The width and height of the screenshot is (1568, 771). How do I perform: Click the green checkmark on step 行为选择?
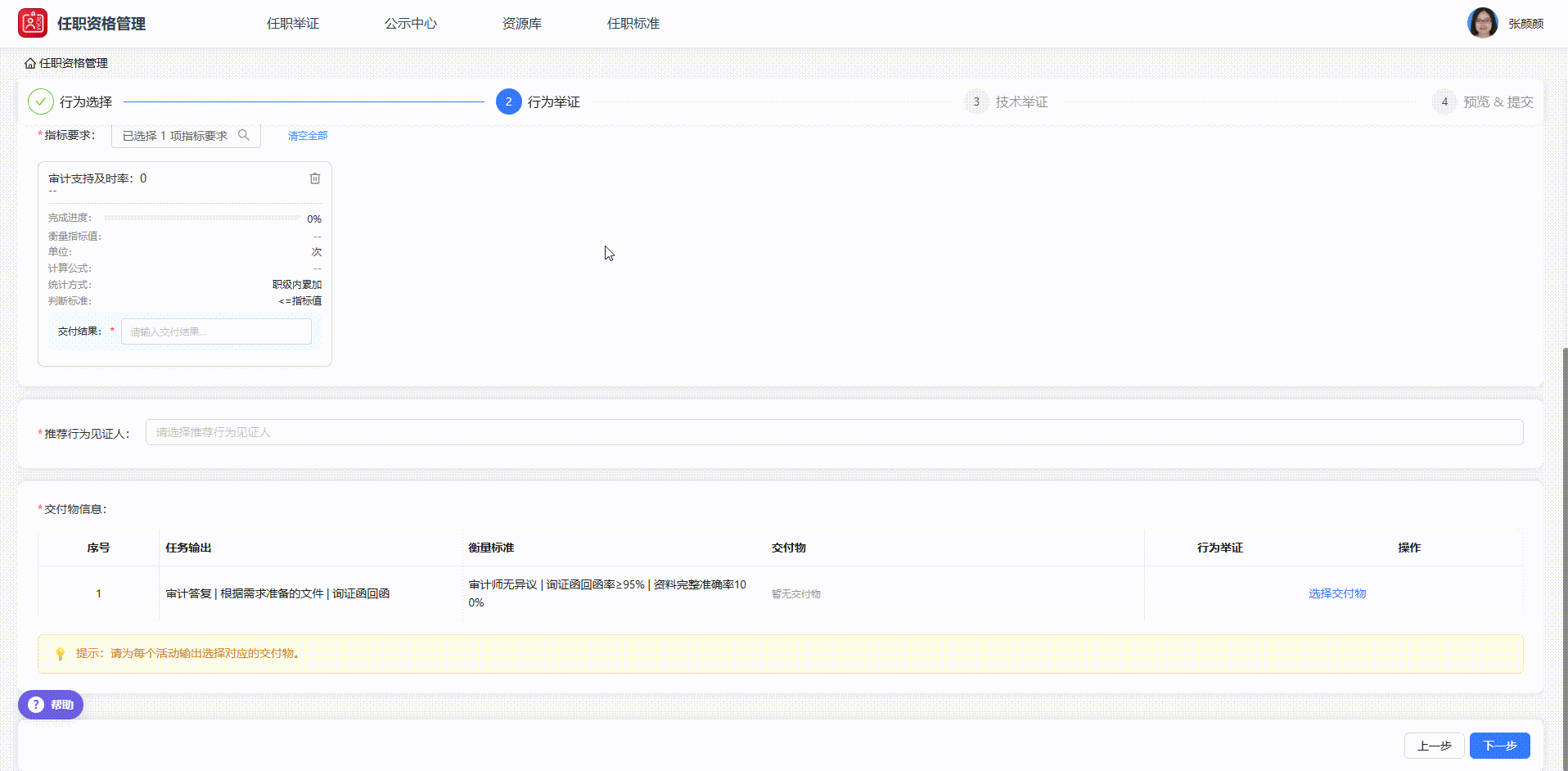[40, 101]
